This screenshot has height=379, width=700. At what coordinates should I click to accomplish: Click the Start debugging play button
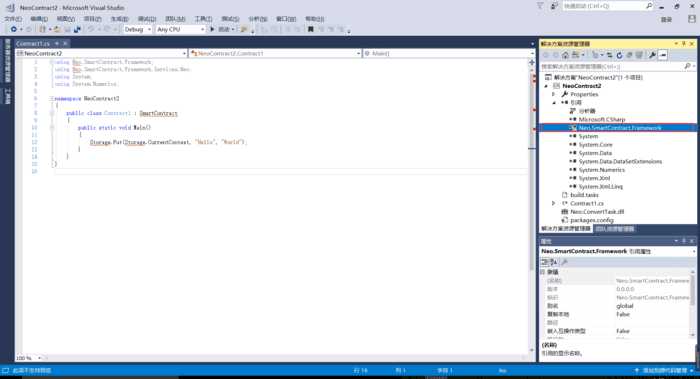pyautogui.click(x=212, y=29)
